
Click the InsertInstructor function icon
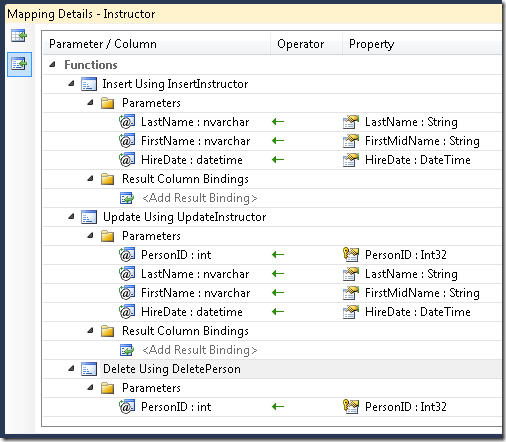(x=89, y=84)
